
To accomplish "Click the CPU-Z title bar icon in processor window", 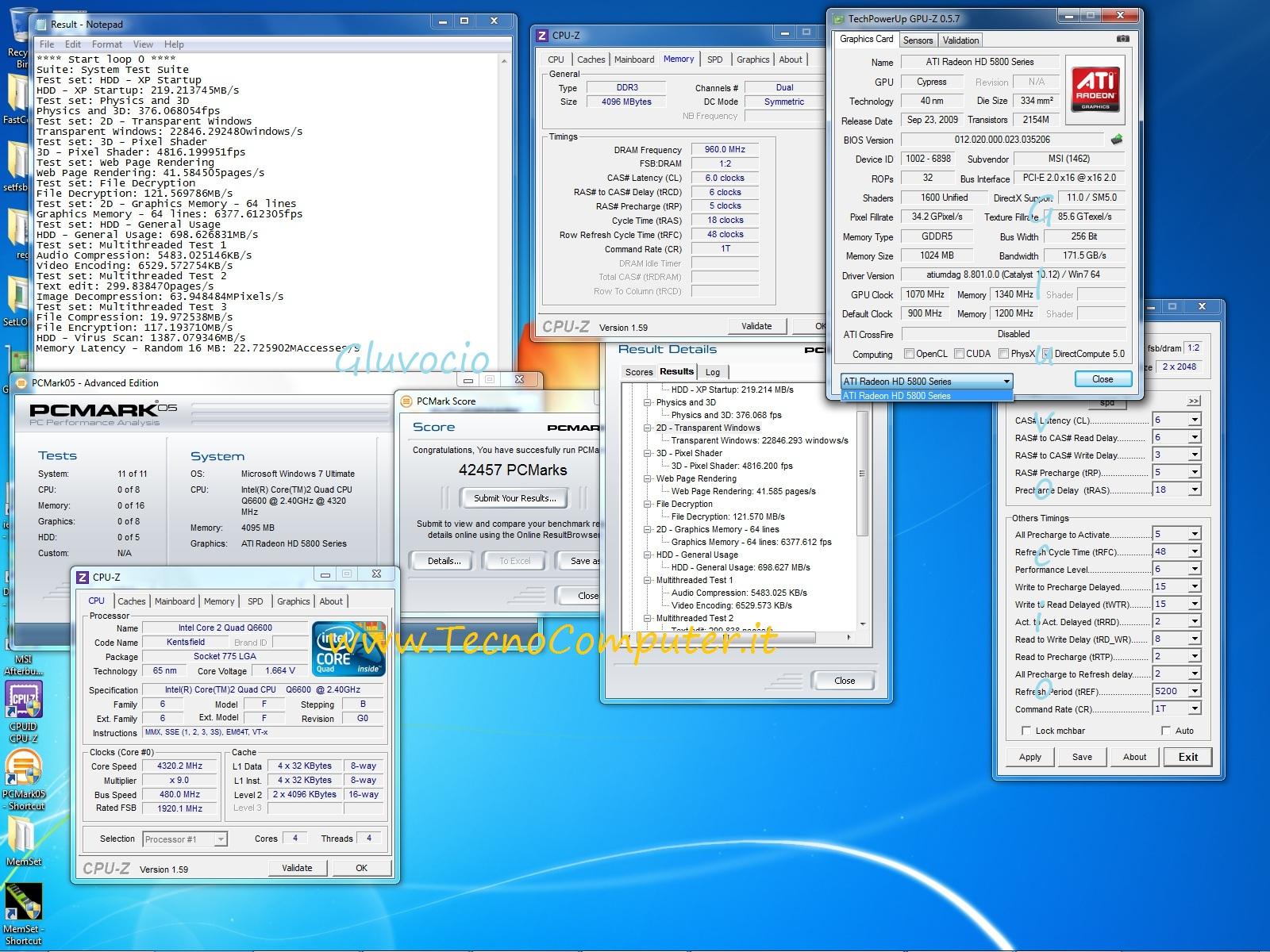I will [x=83, y=577].
